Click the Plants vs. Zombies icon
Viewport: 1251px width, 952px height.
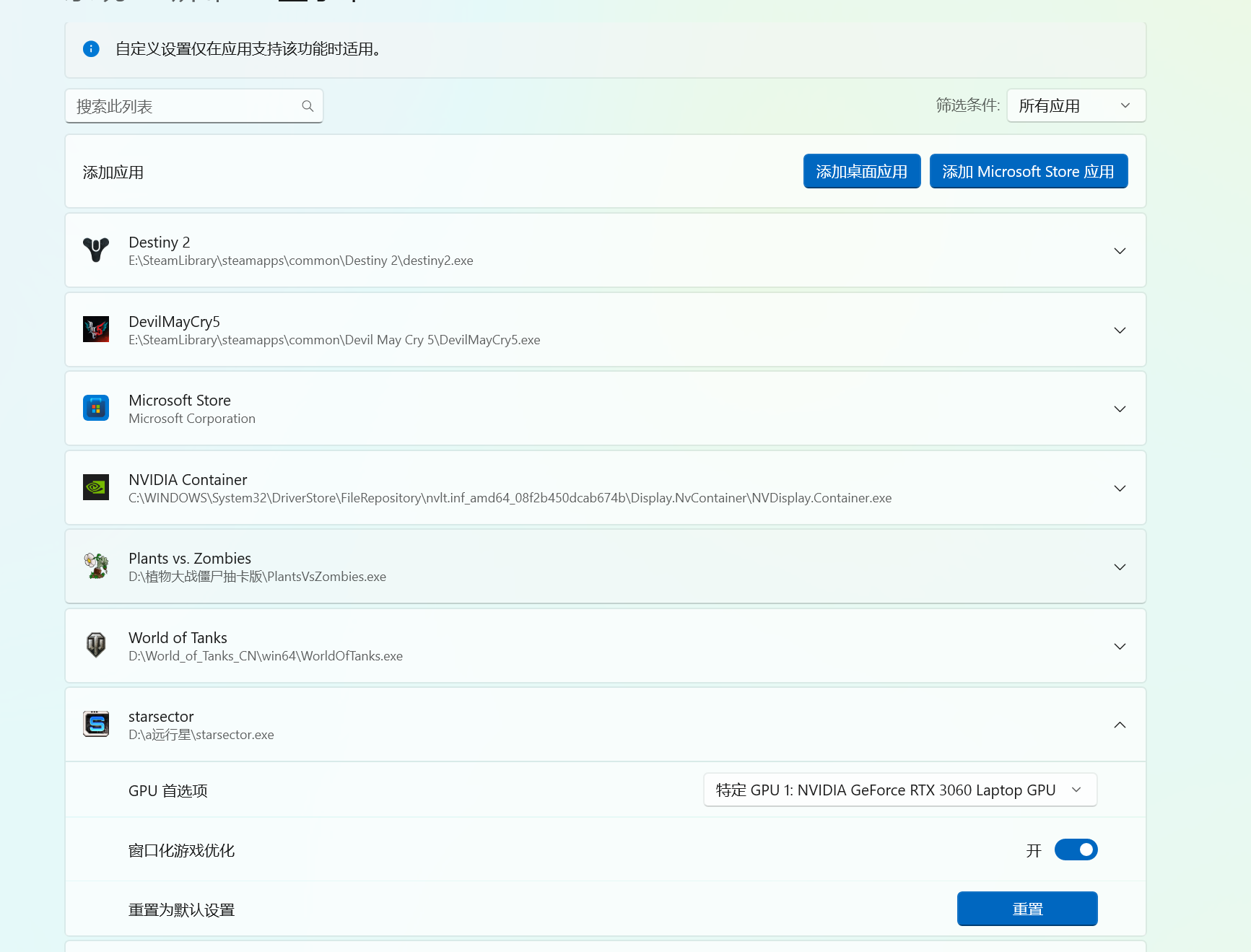96,567
